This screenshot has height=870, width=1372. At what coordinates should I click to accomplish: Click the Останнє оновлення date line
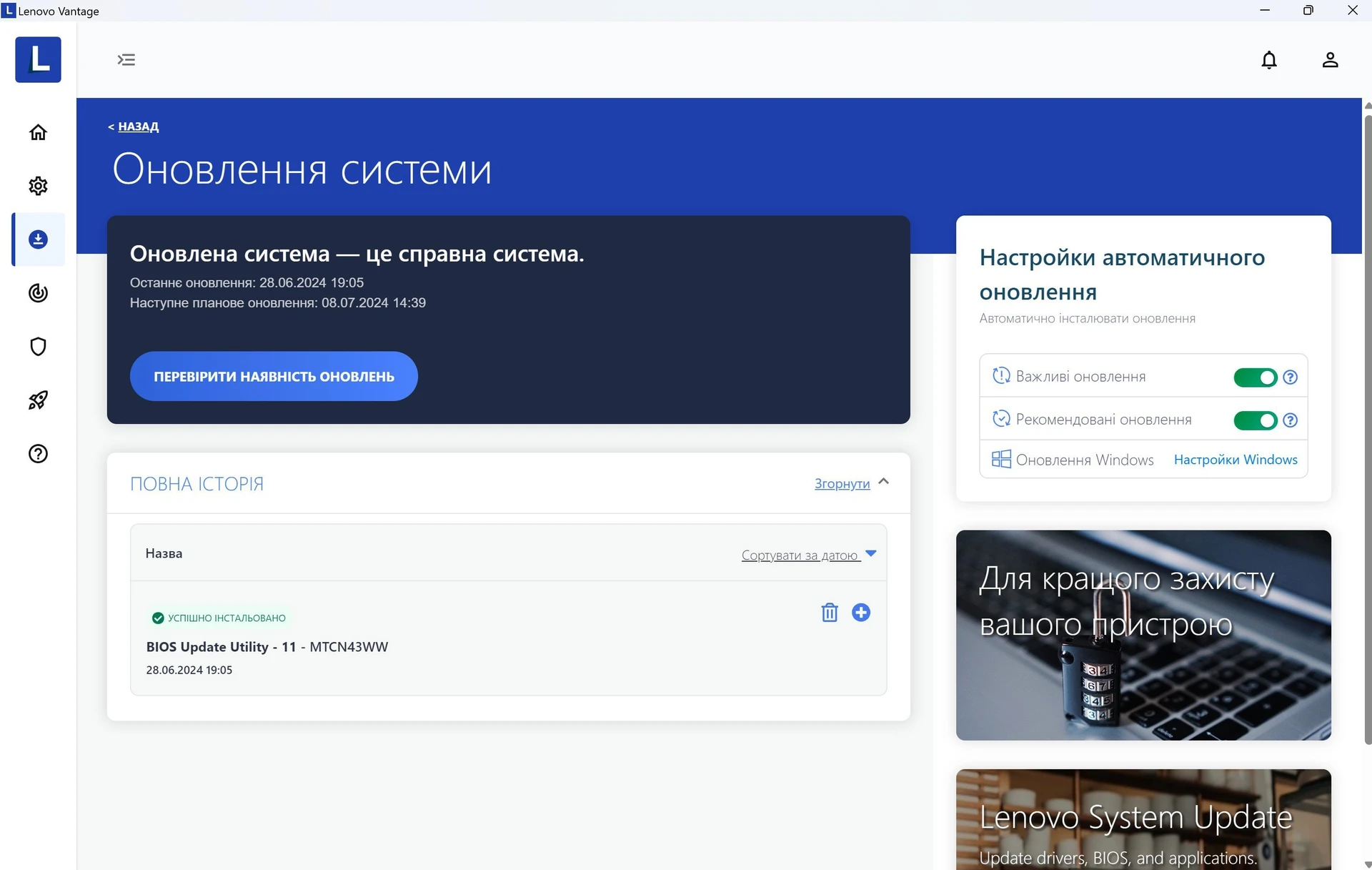(247, 283)
